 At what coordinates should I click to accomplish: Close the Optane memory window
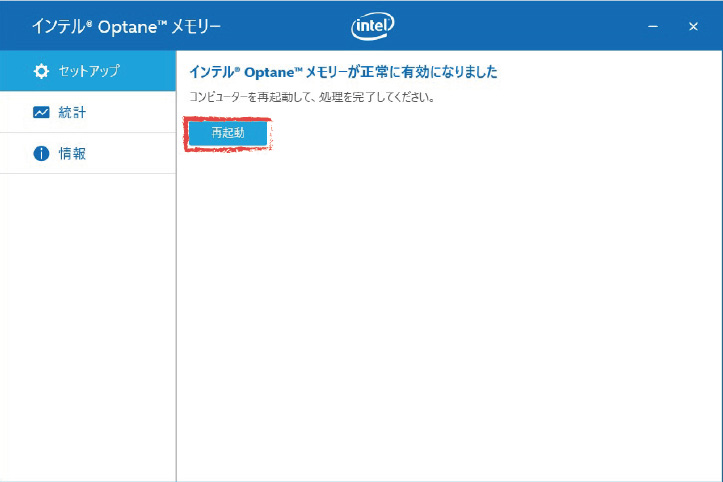[693, 26]
